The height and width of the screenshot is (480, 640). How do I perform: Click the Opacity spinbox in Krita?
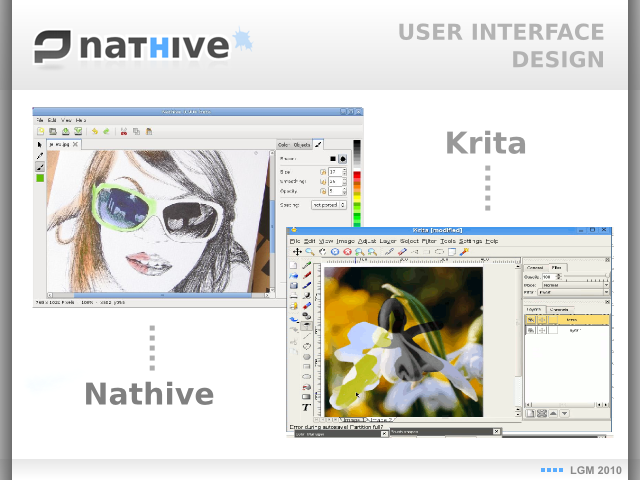(551, 277)
